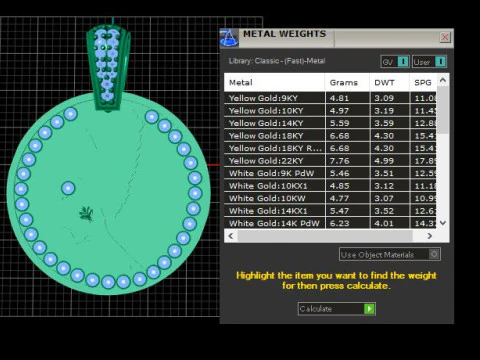Click the Grams column header
This screenshot has height=360, width=480.
pos(347,82)
